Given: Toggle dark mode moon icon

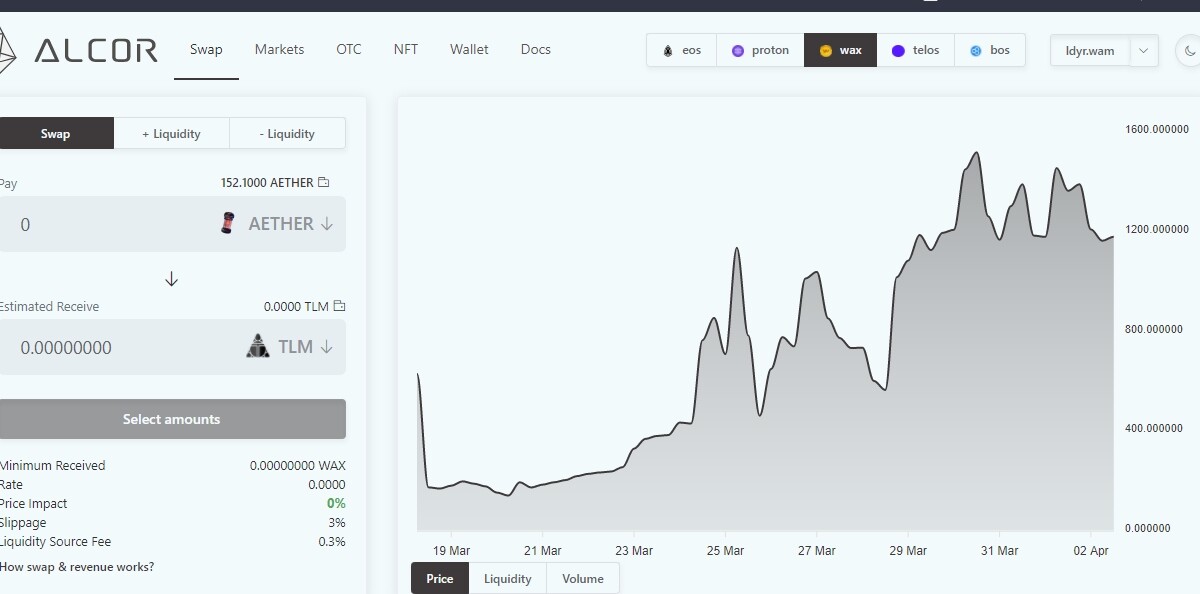Looking at the screenshot, I should [1189, 50].
